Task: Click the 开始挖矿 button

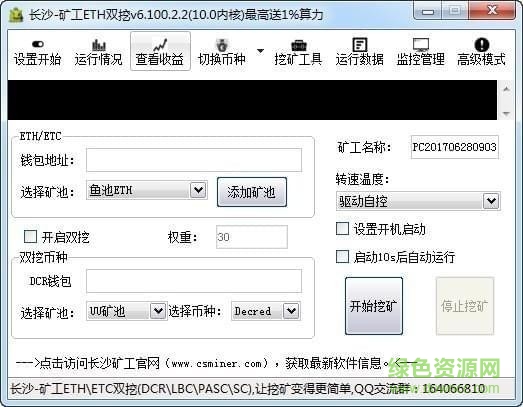Action: pyautogui.click(x=374, y=306)
